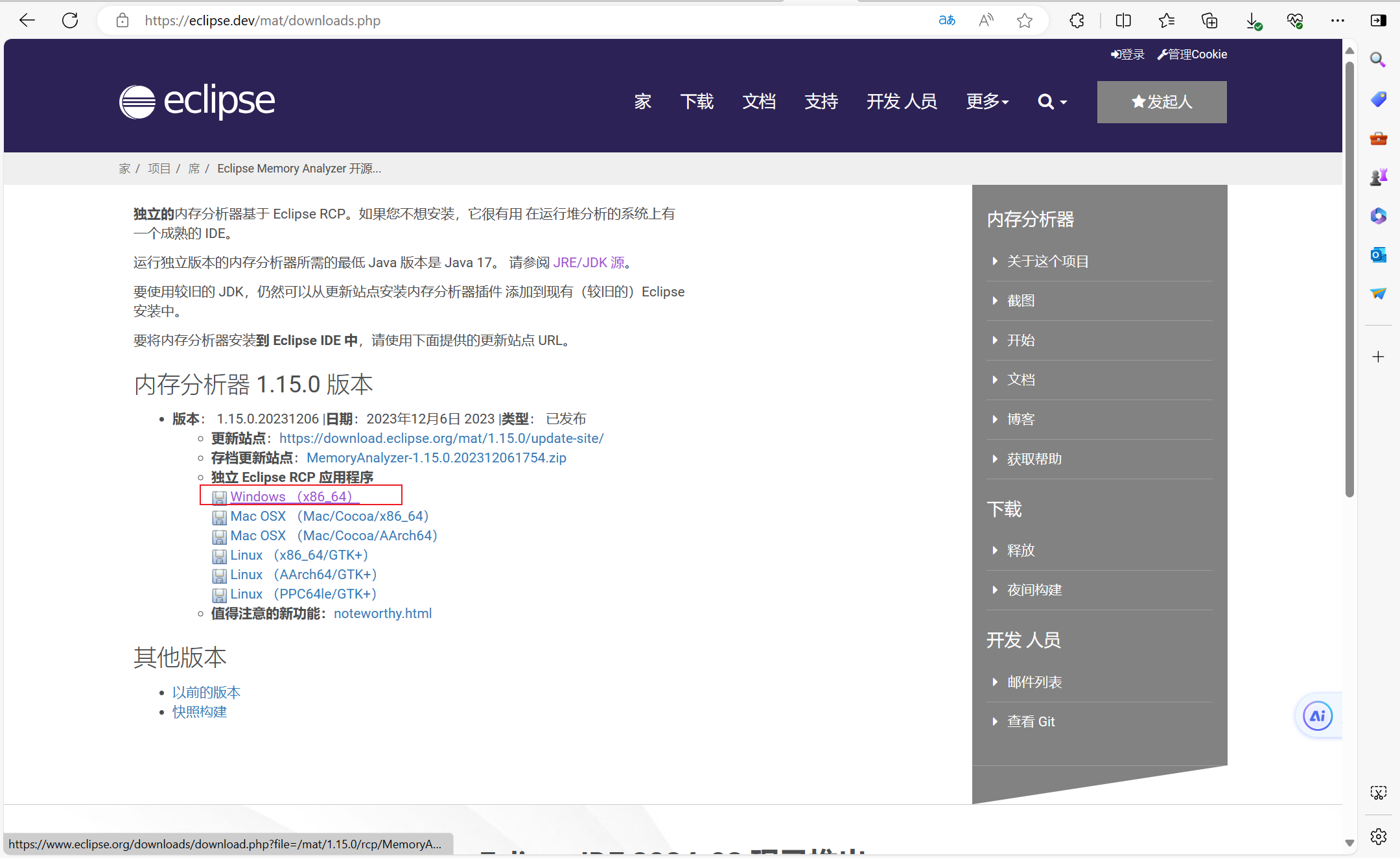This screenshot has height=858, width=1400.
Task: Launch the Edge screenshot tool
Action: (1379, 792)
